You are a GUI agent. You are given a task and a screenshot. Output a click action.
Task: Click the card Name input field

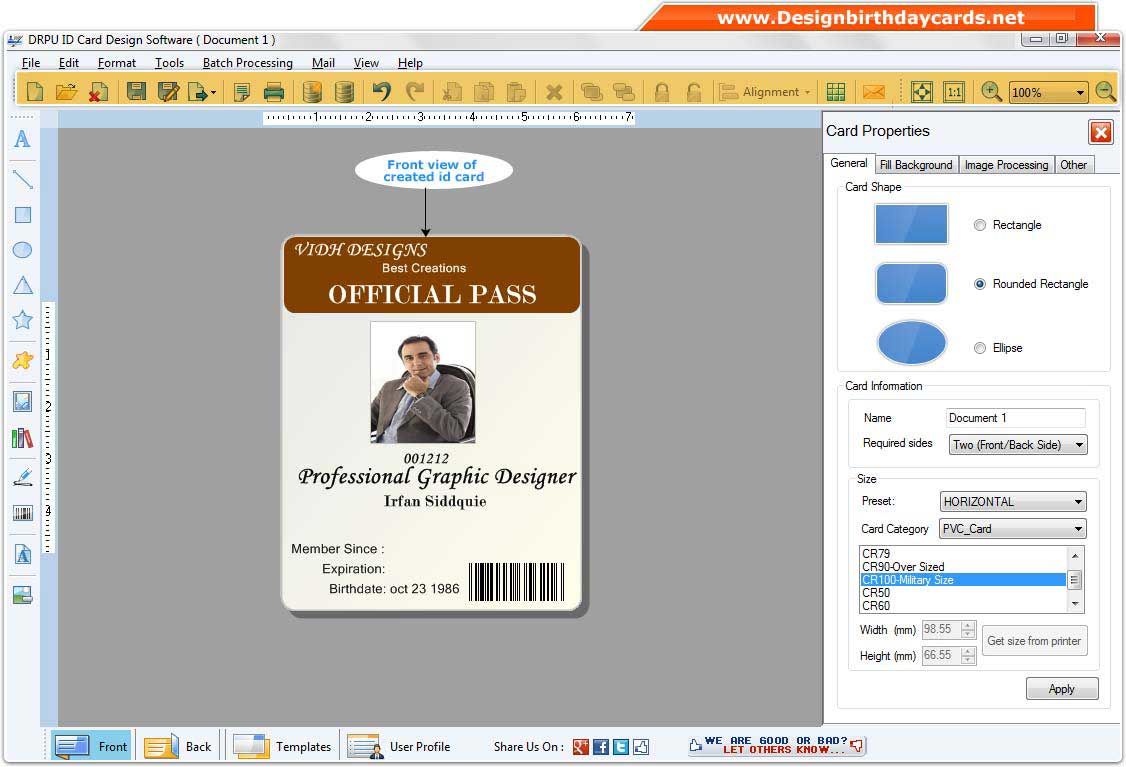coord(1015,418)
